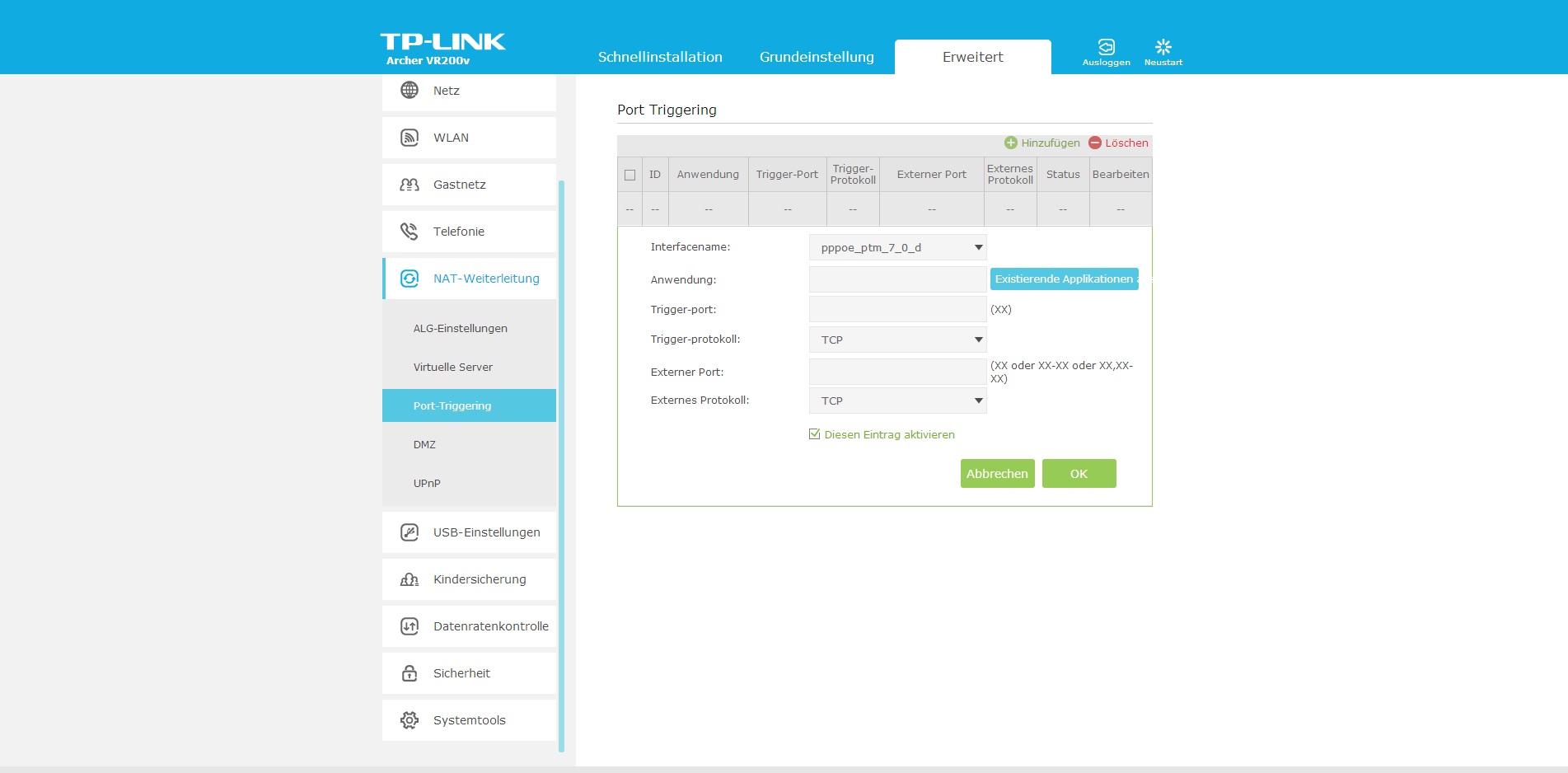Click the Kindersicherung icon
This screenshot has width=1568, height=773.
coord(410,579)
